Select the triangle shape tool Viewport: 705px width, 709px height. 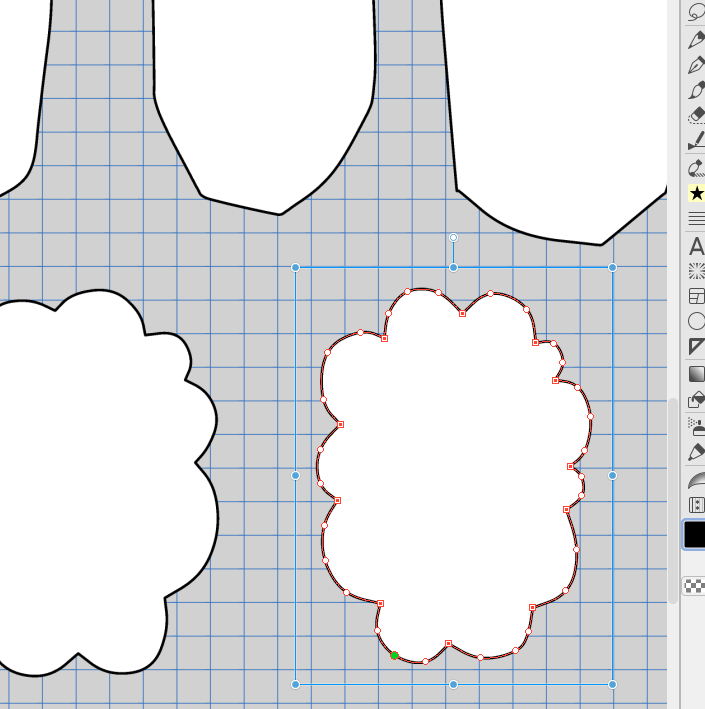[x=696, y=347]
